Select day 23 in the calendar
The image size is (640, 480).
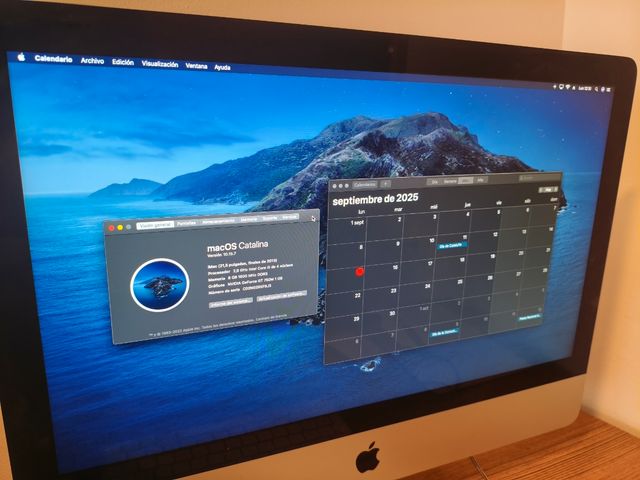pyautogui.click(x=381, y=300)
